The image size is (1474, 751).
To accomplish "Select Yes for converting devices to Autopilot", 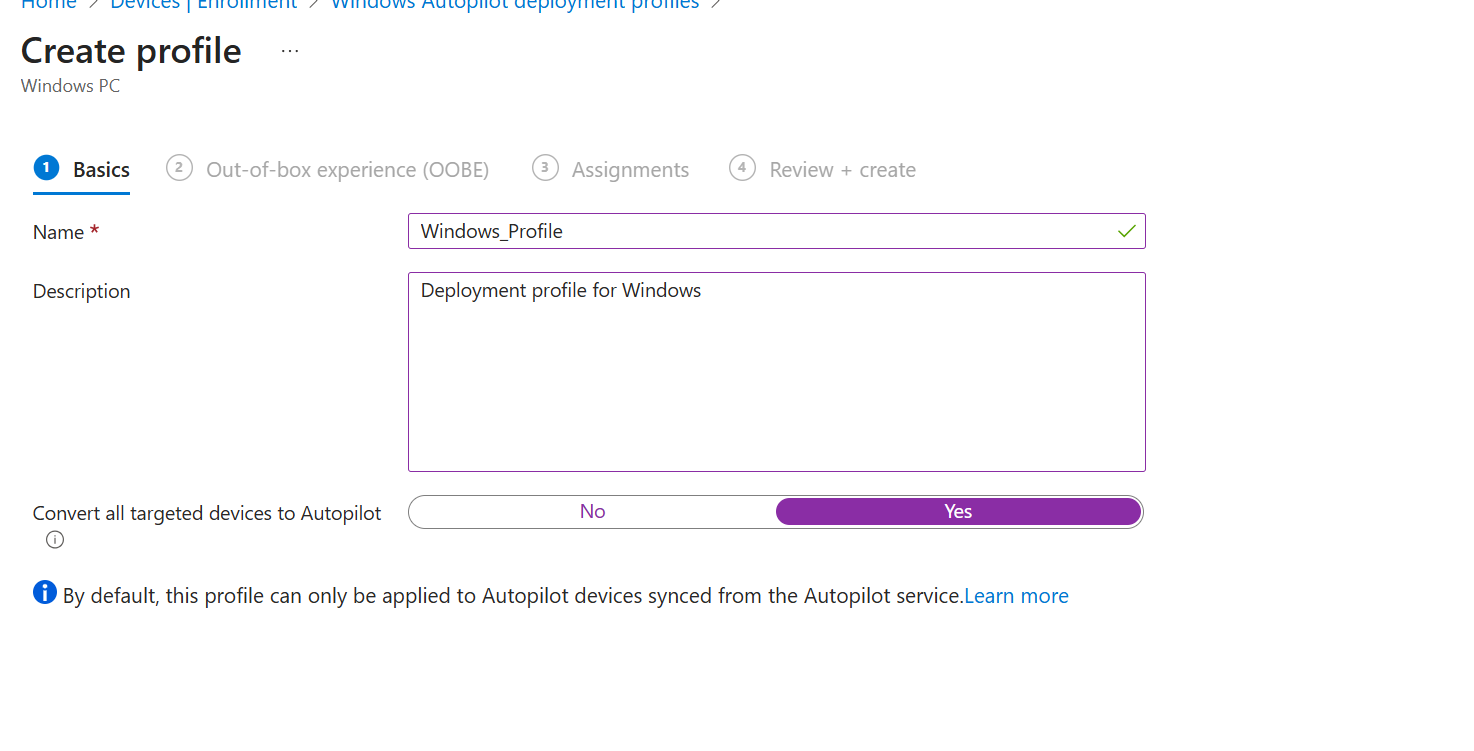I will coord(958,512).
